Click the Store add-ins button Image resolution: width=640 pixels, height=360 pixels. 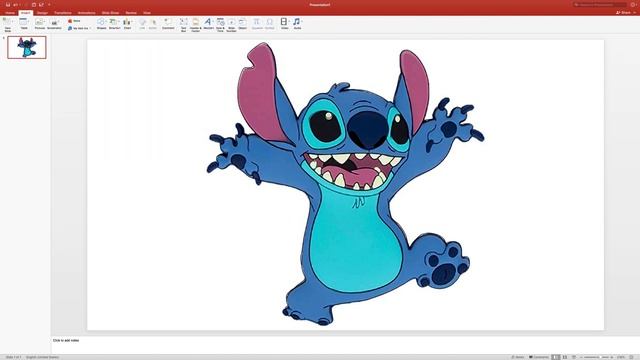[74, 21]
